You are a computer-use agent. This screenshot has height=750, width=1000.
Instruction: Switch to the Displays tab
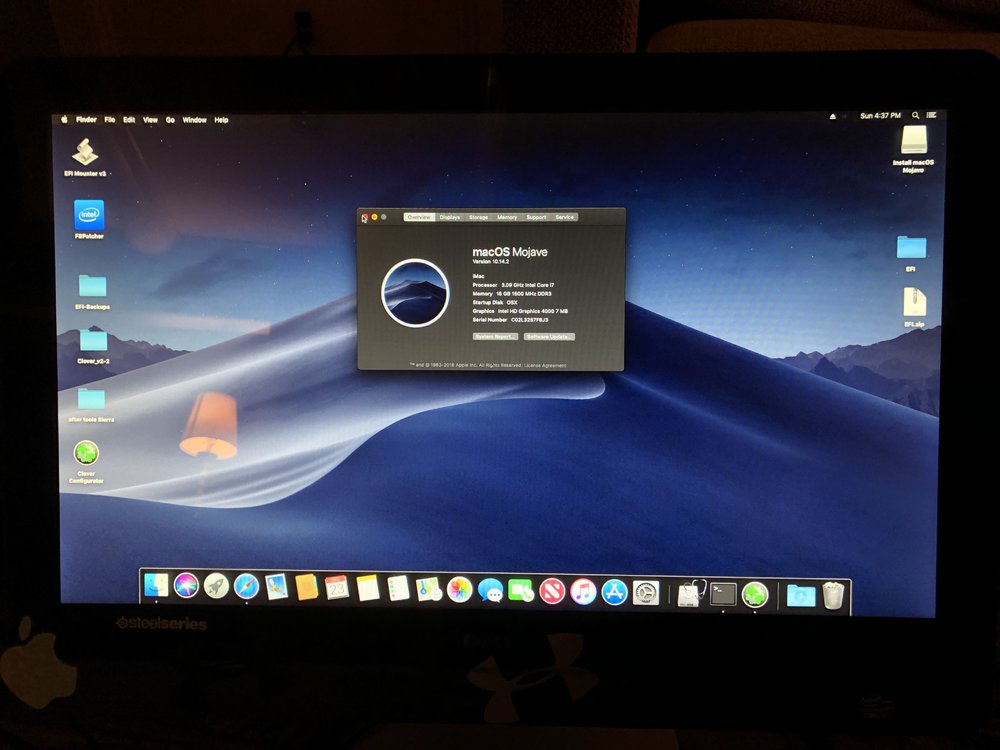click(450, 217)
